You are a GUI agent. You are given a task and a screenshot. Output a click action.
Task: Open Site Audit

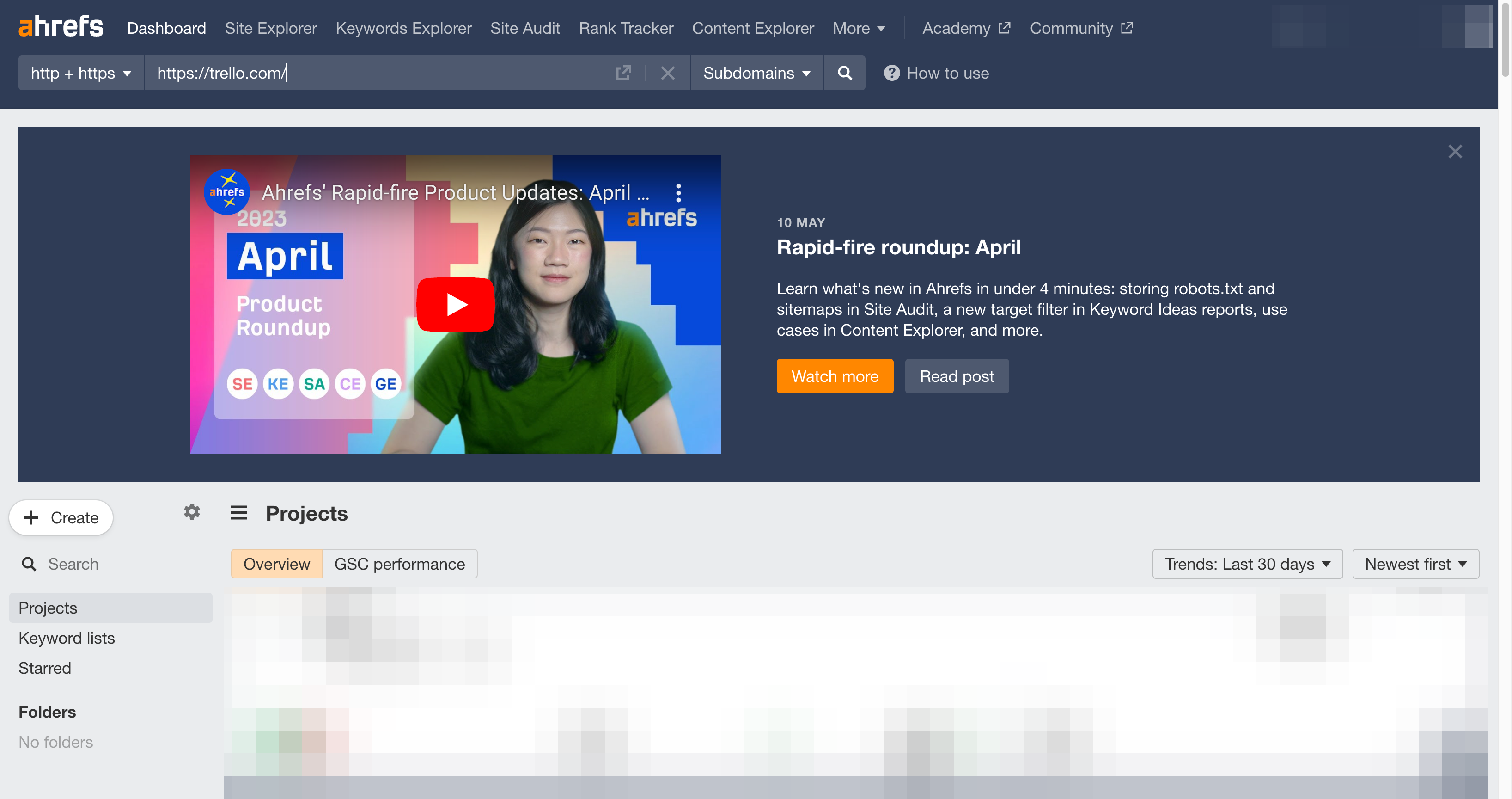click(x=525, y=28)
